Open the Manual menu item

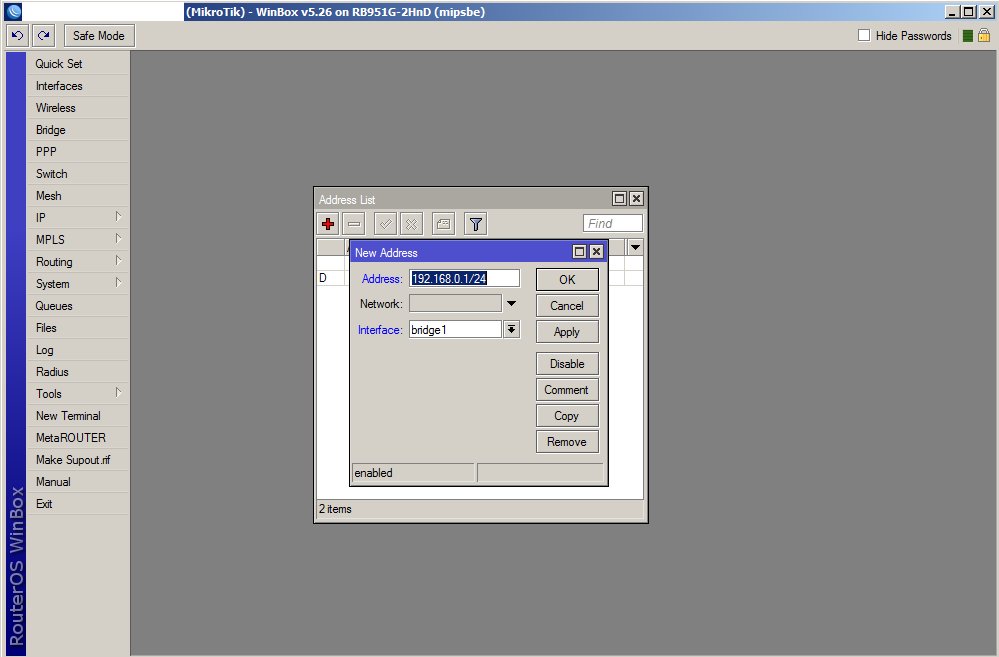tap(78, 482)
